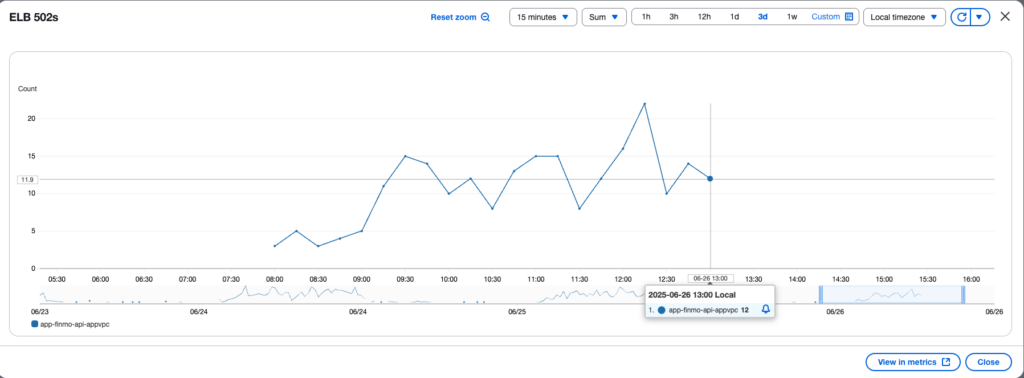
Task: Click the highlighted range in overview timeline
Action: point(891,294)
